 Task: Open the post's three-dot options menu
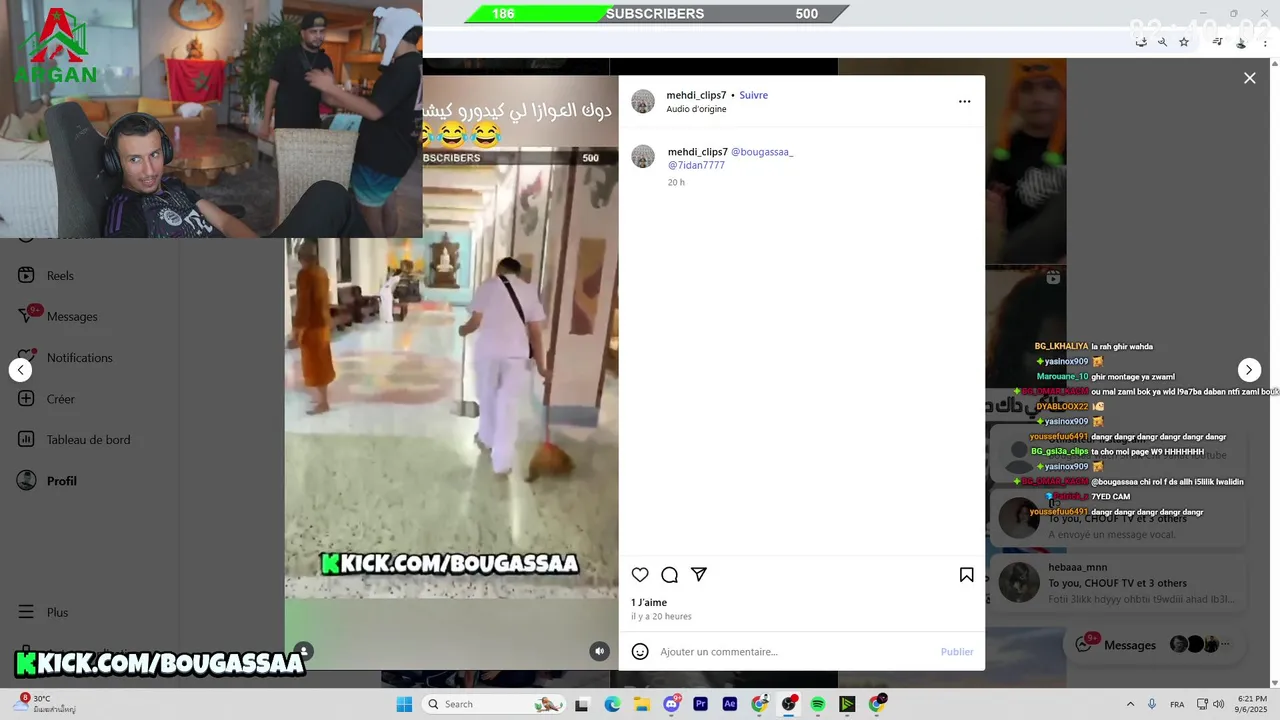pyautogui.click(x=964, y=101)
